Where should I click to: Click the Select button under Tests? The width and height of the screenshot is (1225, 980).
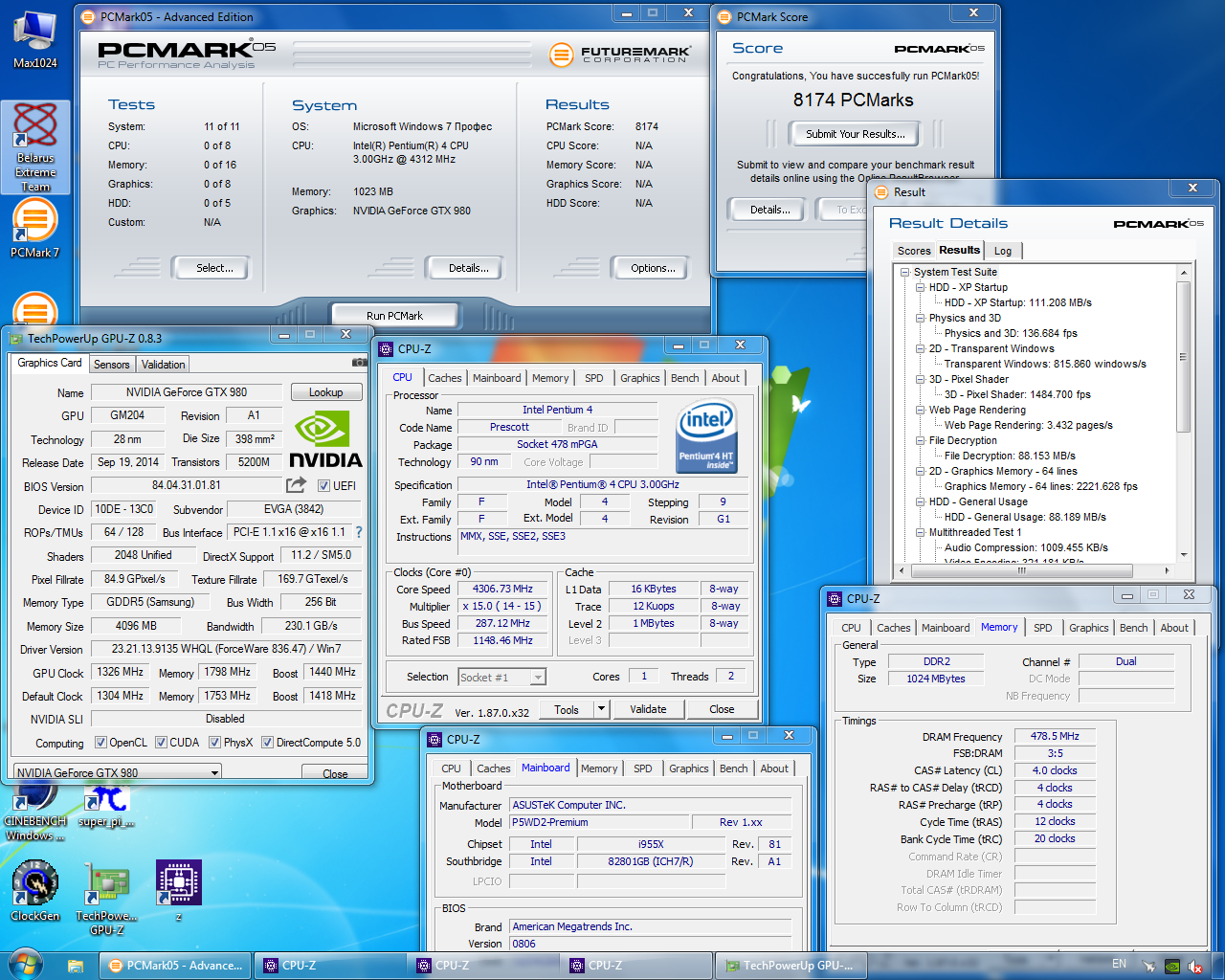click(211, 268)
